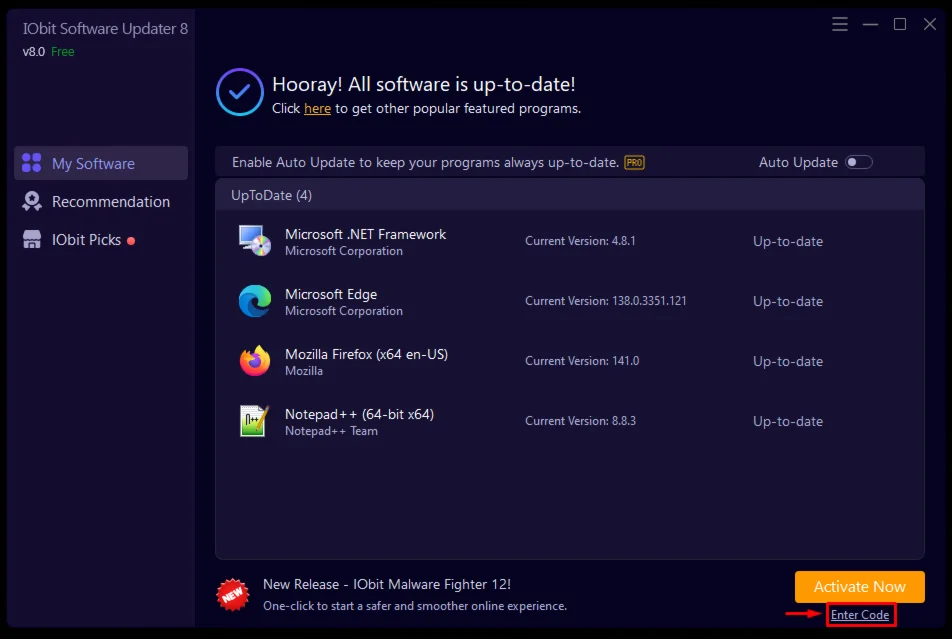Open the hamburger options menu
The height and width of the screenshot is (639, 952).
pos(840,24)
